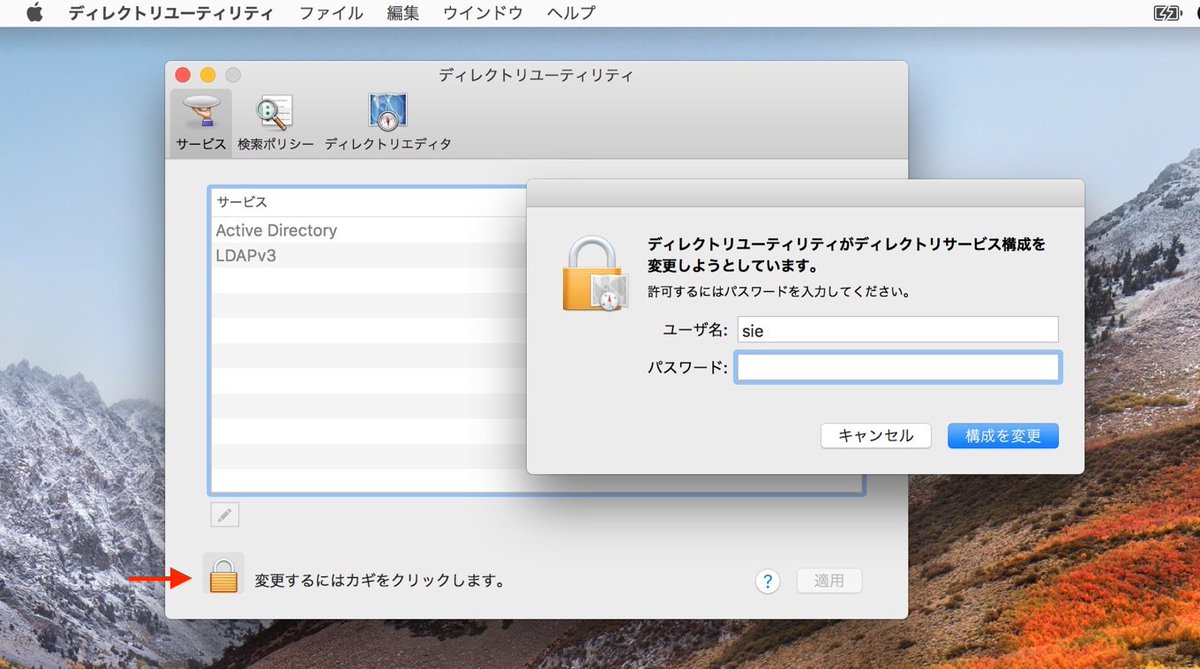
Task: Open the 編集 menu
Action: [x=403, y=13]
